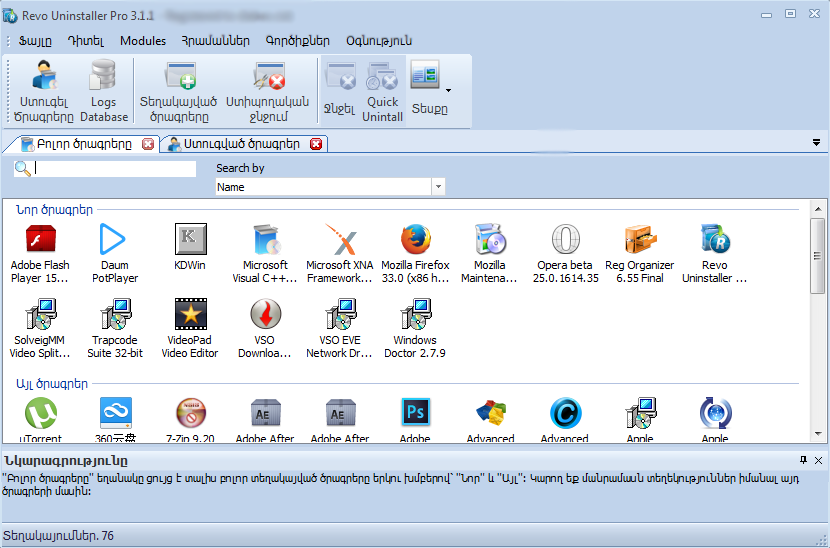Click the scrollbar up arrow

click(818, 209)
